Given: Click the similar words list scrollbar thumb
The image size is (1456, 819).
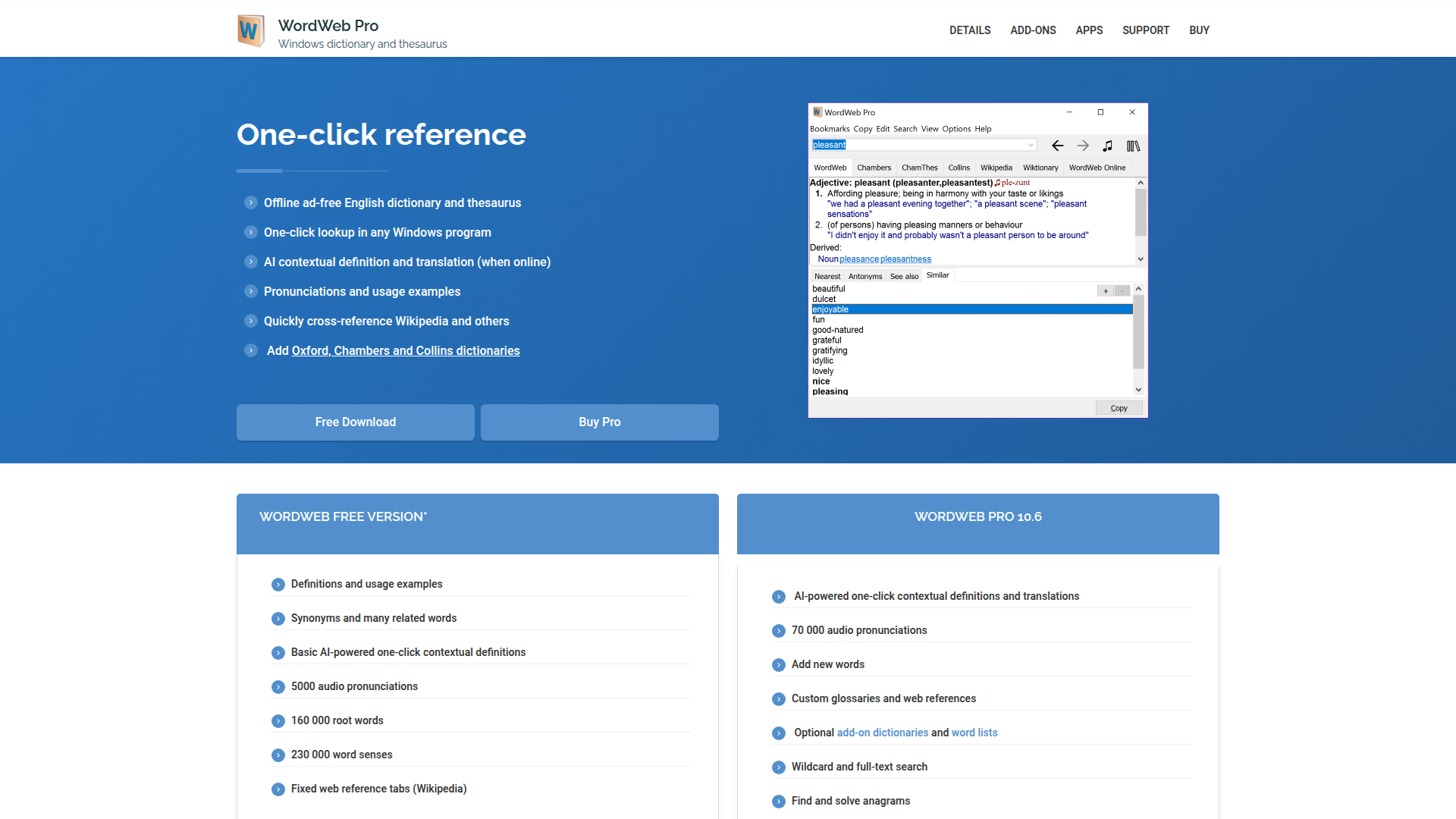Looking at the screenshot, I should pyautogui.click(x=1138, y=331).
